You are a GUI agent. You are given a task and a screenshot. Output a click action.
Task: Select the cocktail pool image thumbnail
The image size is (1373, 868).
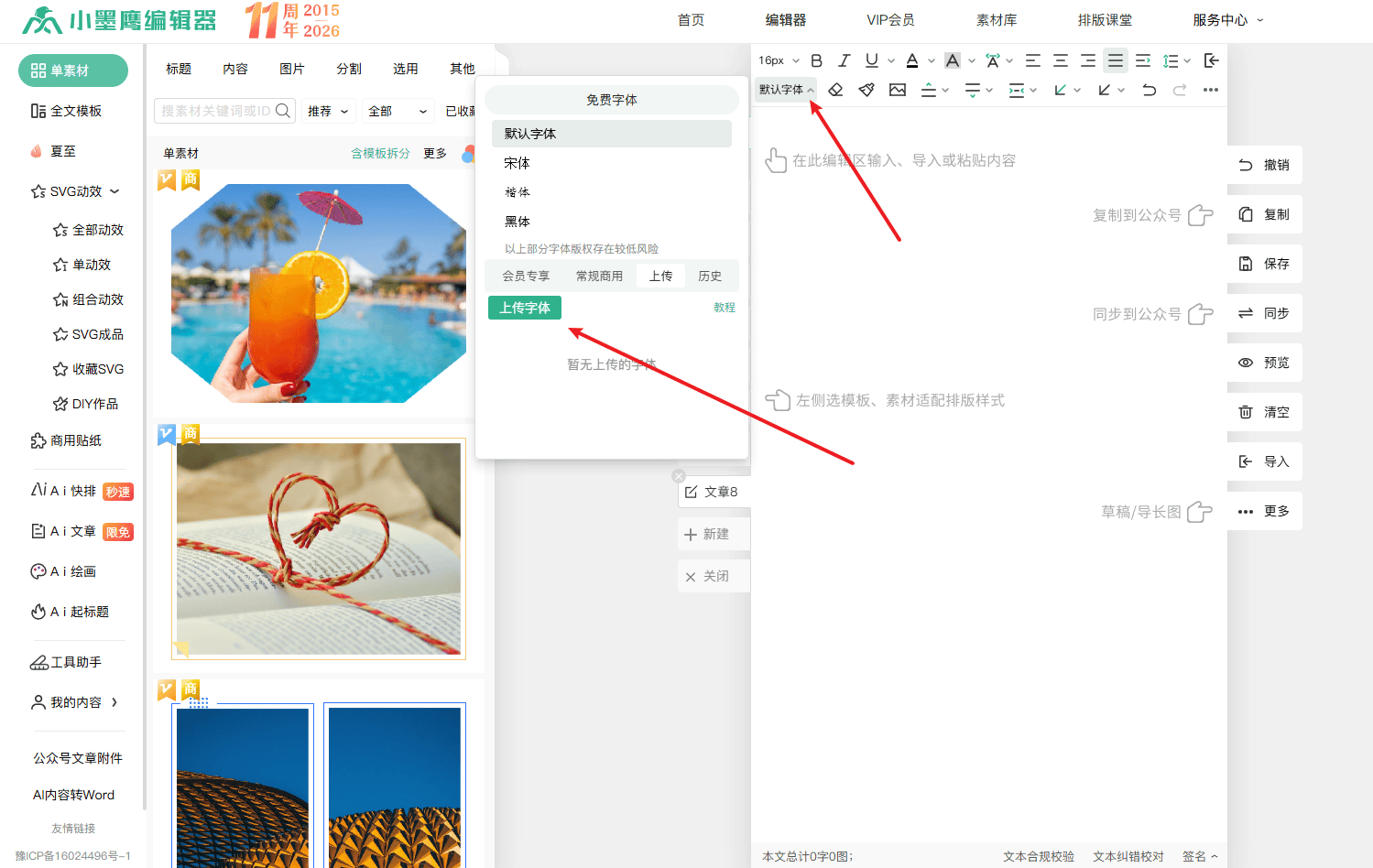(319, 293)
